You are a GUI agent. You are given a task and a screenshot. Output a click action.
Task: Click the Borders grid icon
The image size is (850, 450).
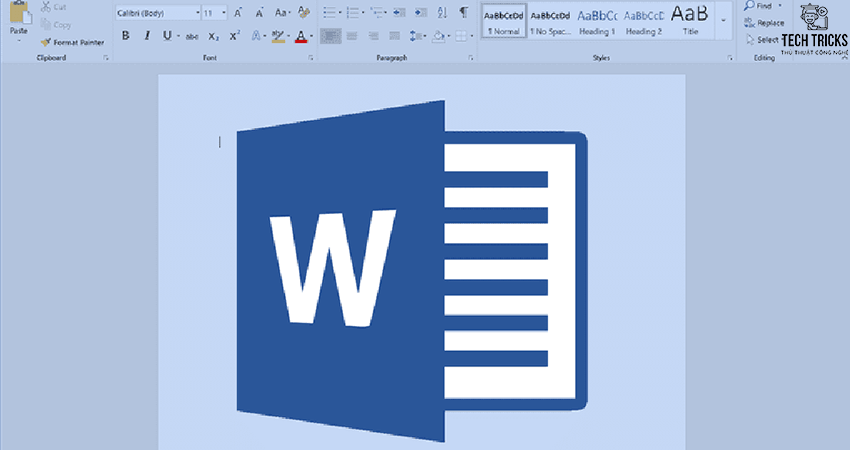pos(461,36)
